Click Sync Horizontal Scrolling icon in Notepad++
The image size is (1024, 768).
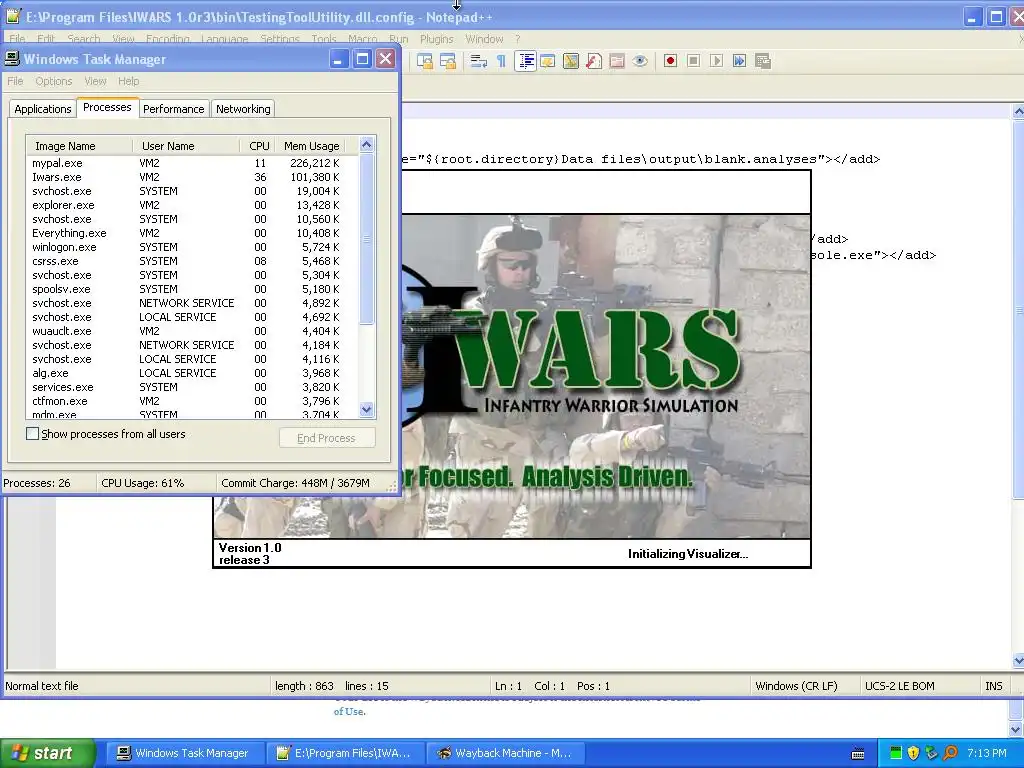tap(448, 61)
